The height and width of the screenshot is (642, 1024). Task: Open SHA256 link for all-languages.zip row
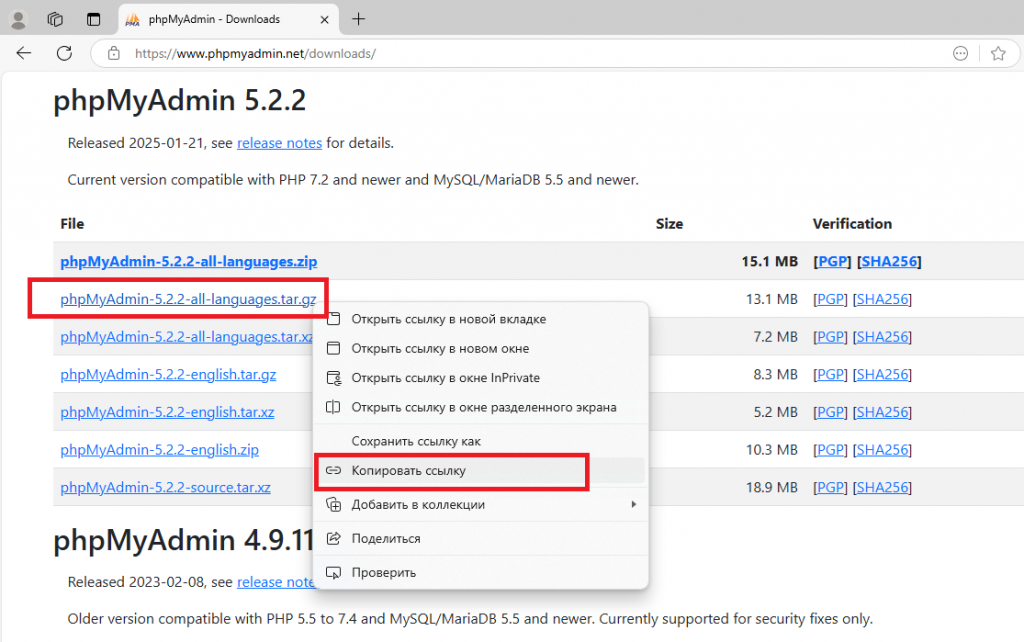(x=889, y=261)
